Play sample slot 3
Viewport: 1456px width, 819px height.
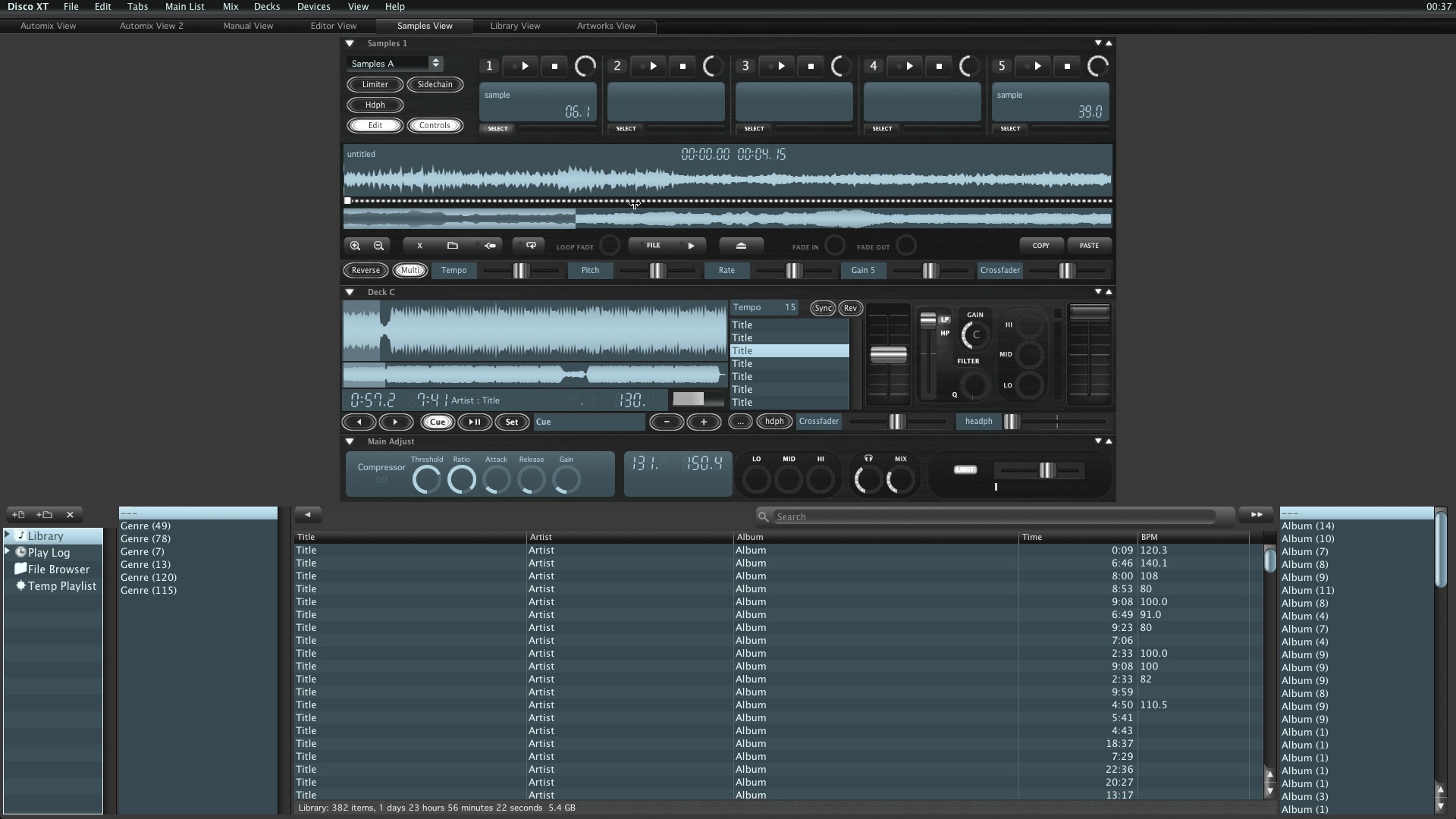click(x=781, y=66)
